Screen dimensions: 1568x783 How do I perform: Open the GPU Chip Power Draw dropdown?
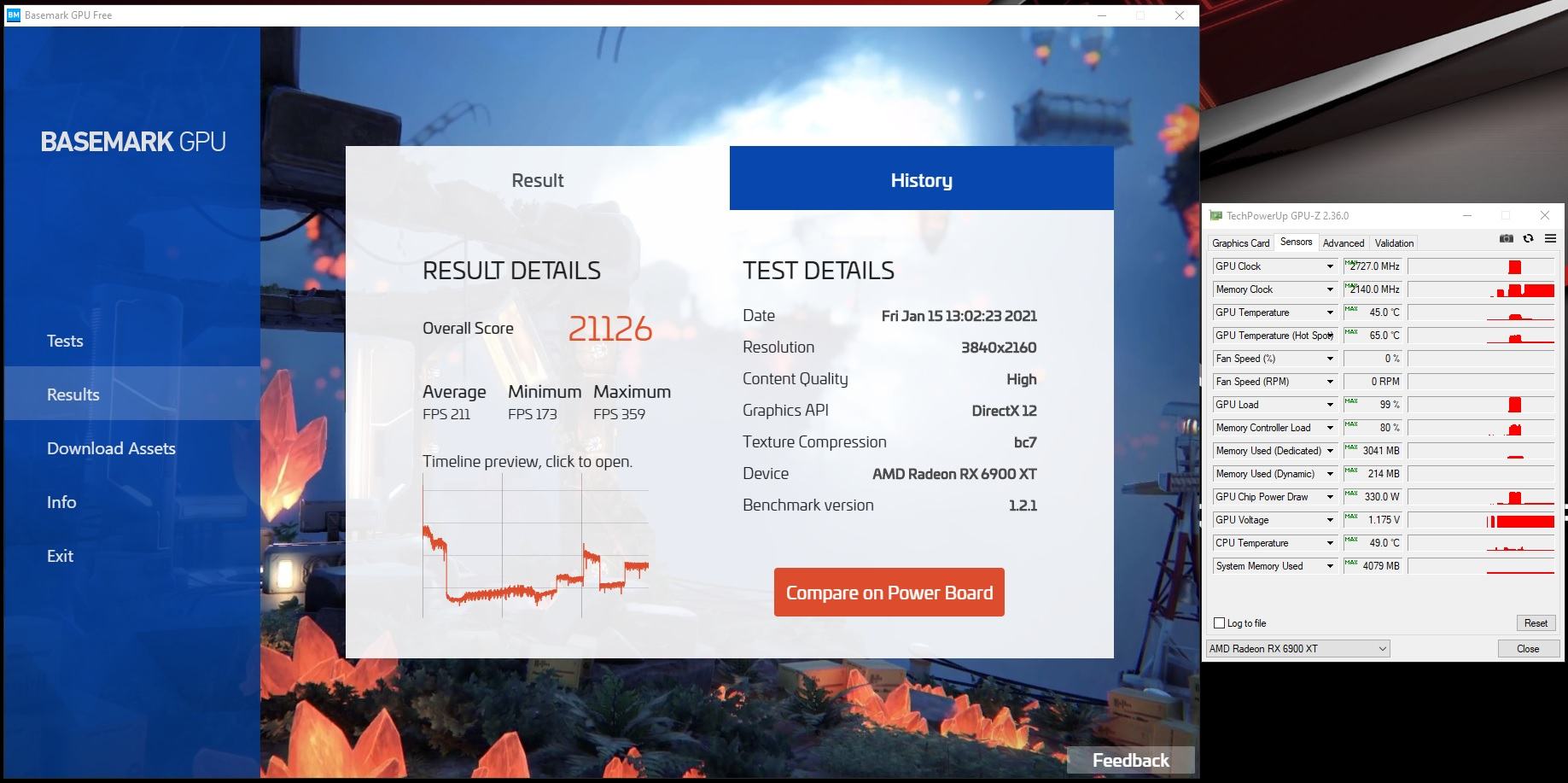point(1329,497)
